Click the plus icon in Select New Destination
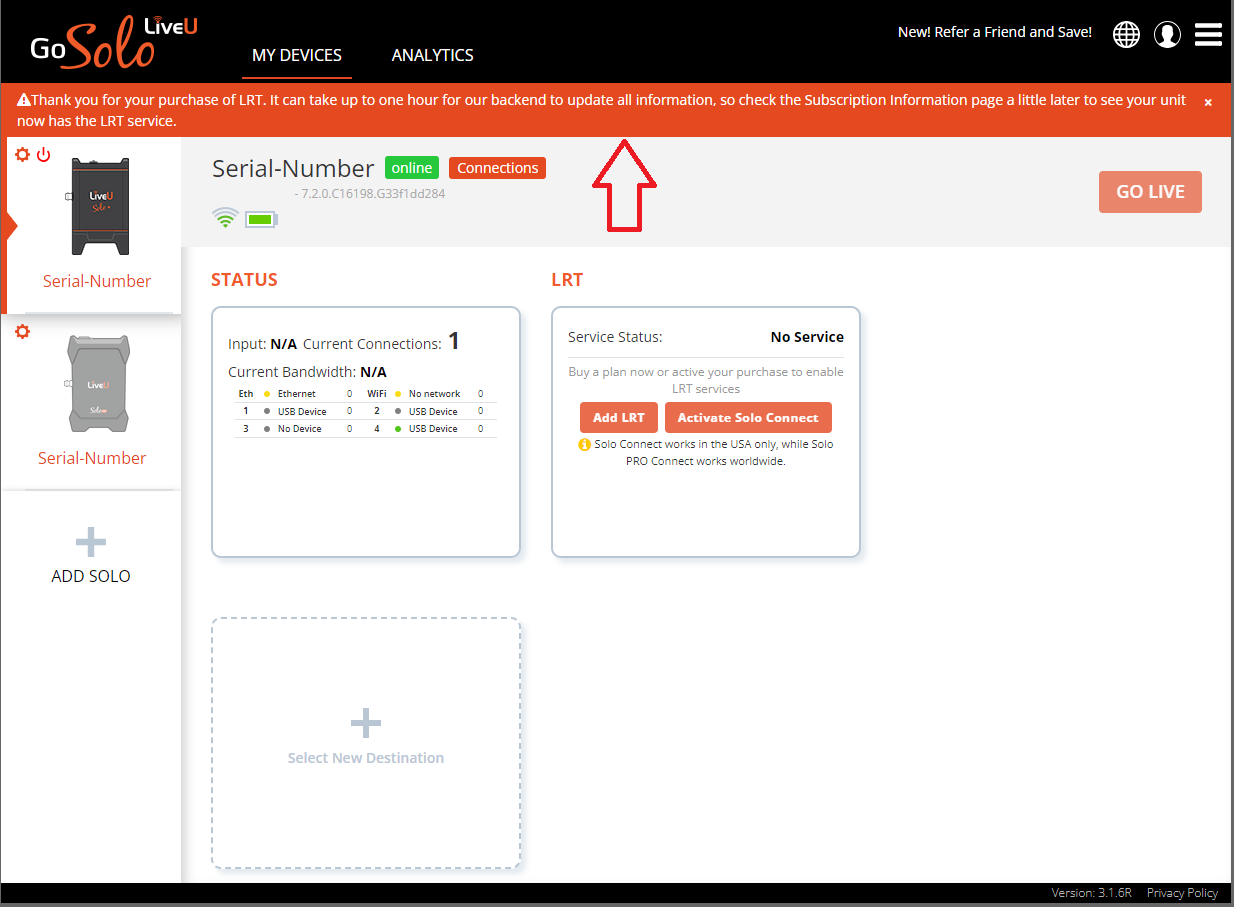This screenshot has width=1234, height=907. (365, 722)
